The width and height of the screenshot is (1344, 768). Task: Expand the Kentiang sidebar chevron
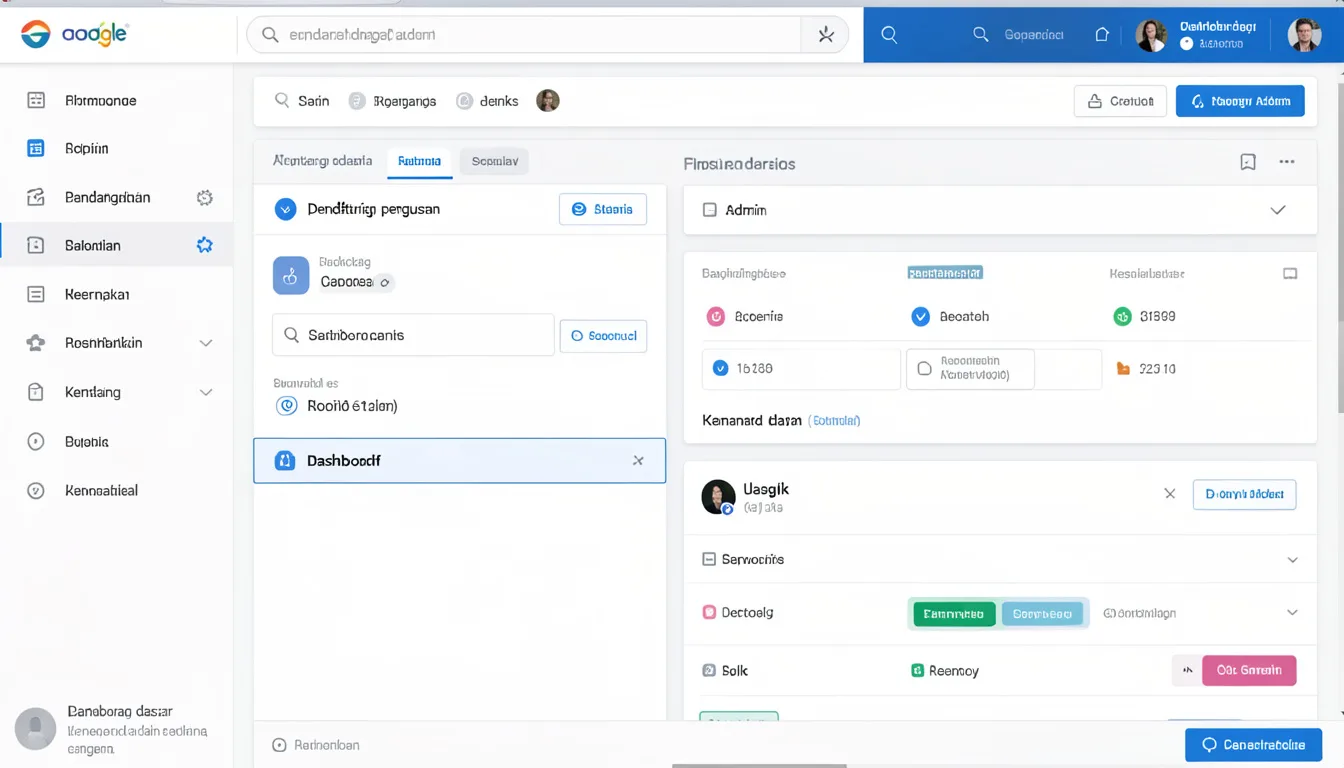tap(206, 392)
